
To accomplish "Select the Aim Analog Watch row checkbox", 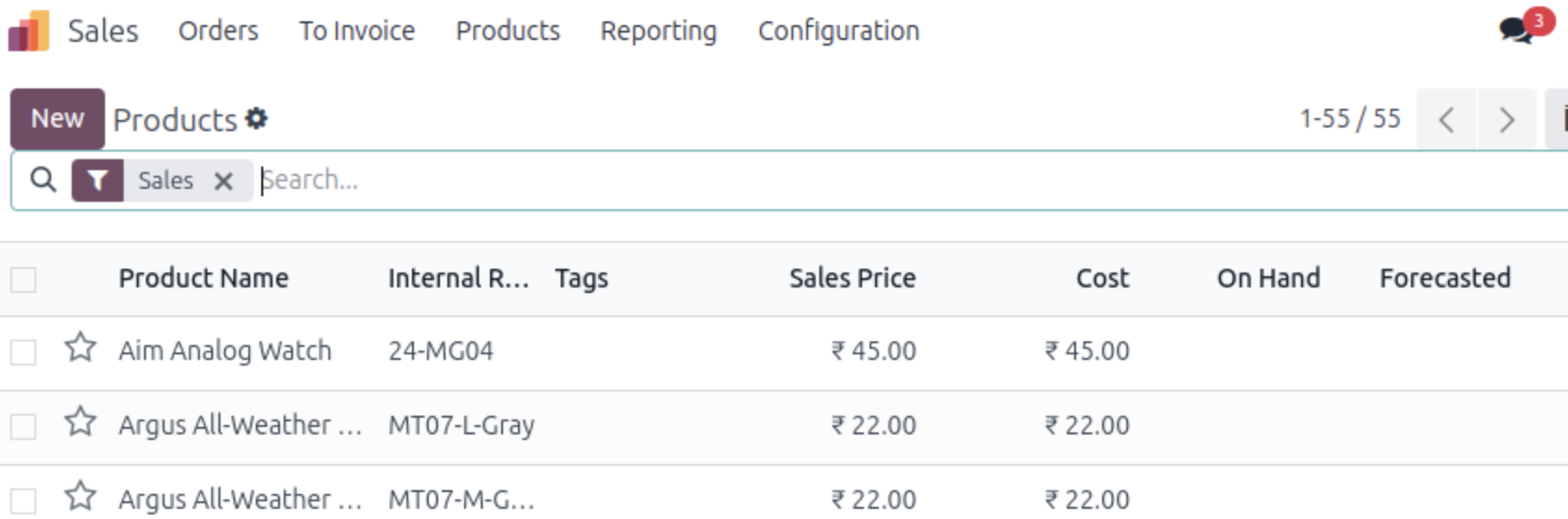I will 23,353.
